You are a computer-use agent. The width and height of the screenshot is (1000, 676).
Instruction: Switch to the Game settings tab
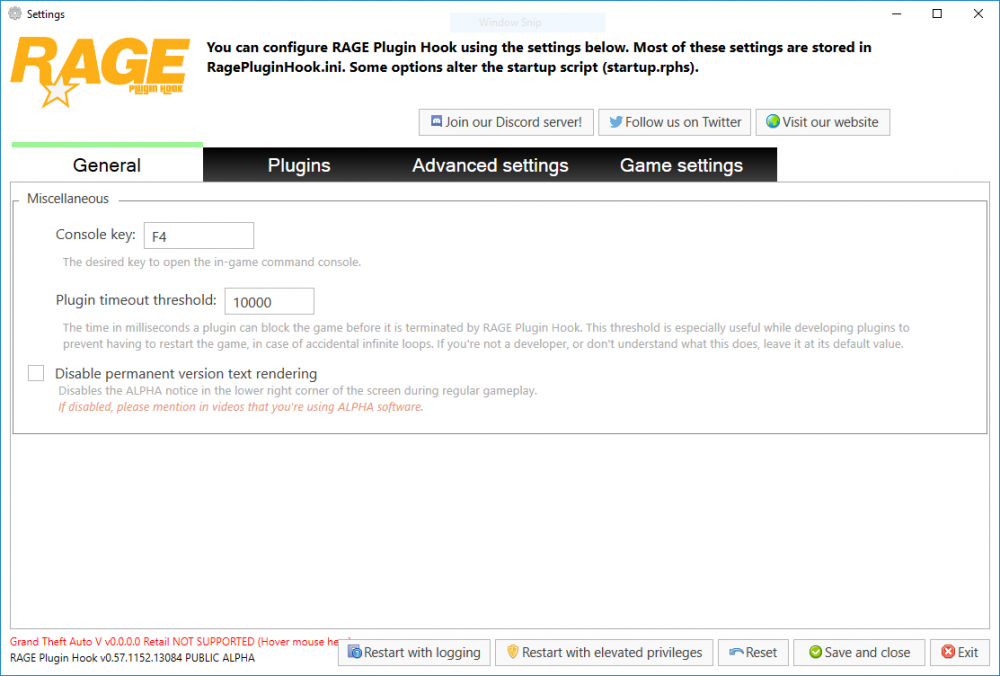point(681,165)
